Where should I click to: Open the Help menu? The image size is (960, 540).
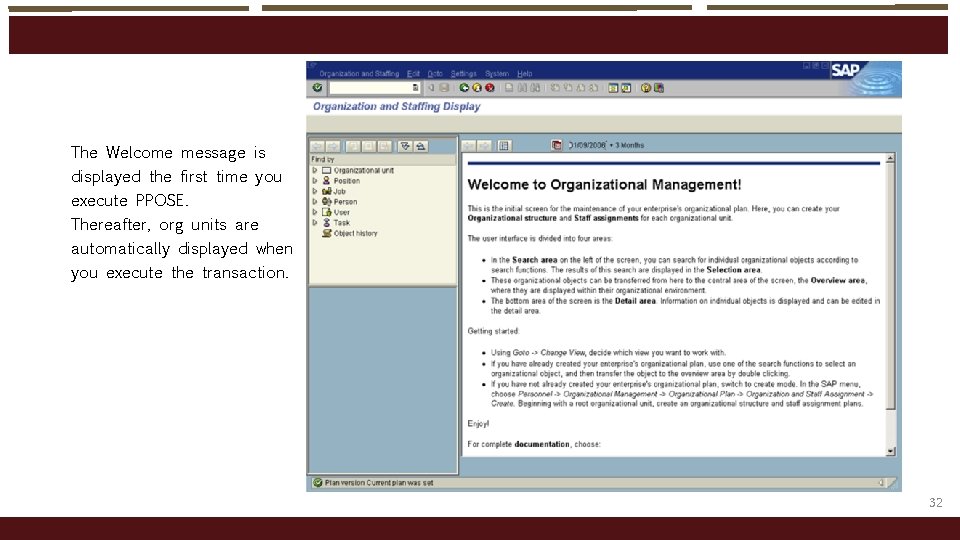(524, 73)
